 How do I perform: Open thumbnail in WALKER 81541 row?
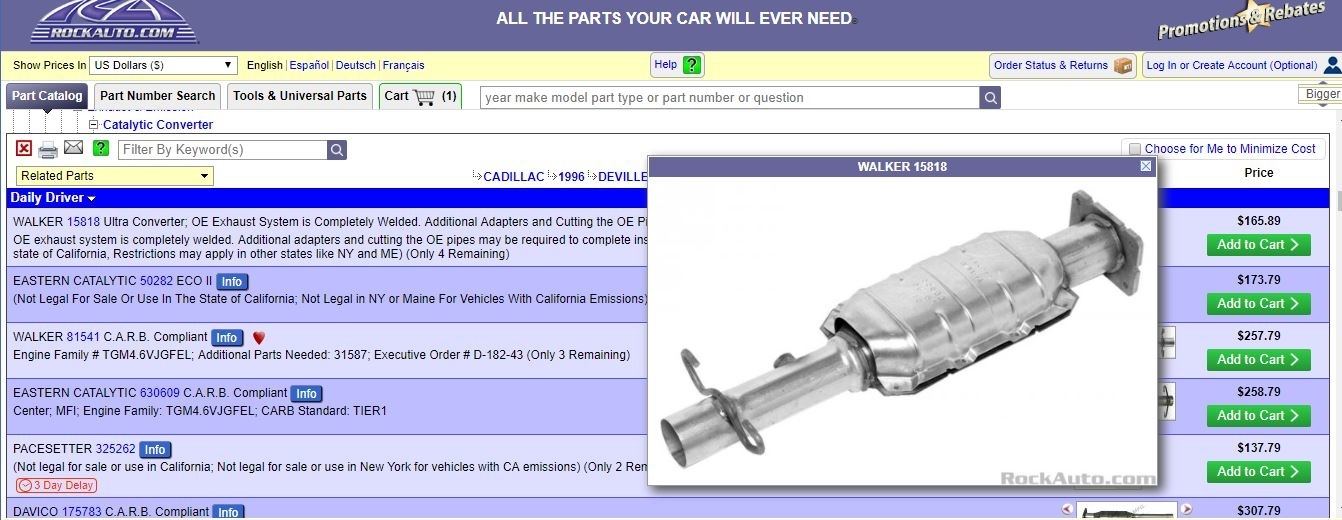click(1167, 343)
